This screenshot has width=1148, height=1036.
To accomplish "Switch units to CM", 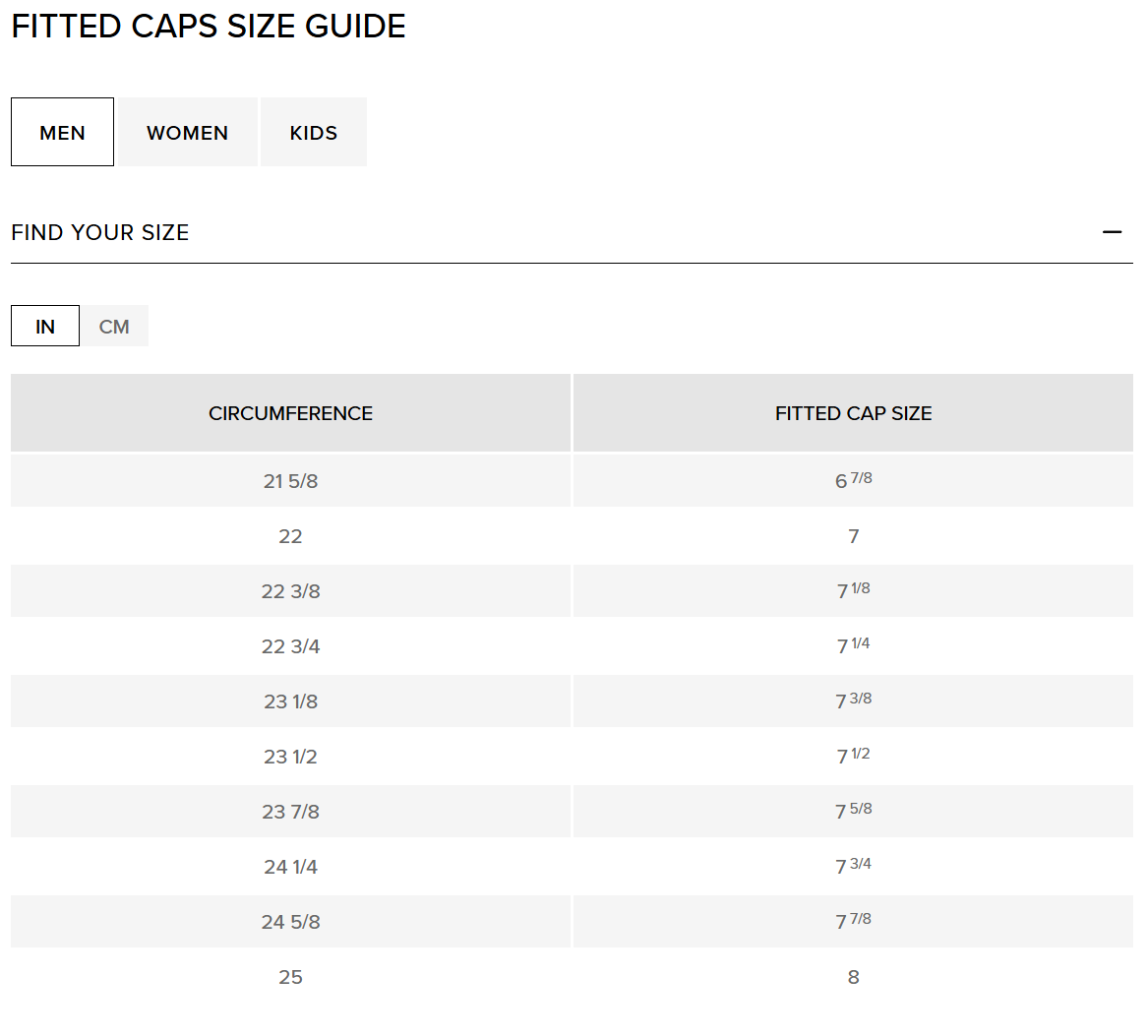I will [114, 327].
